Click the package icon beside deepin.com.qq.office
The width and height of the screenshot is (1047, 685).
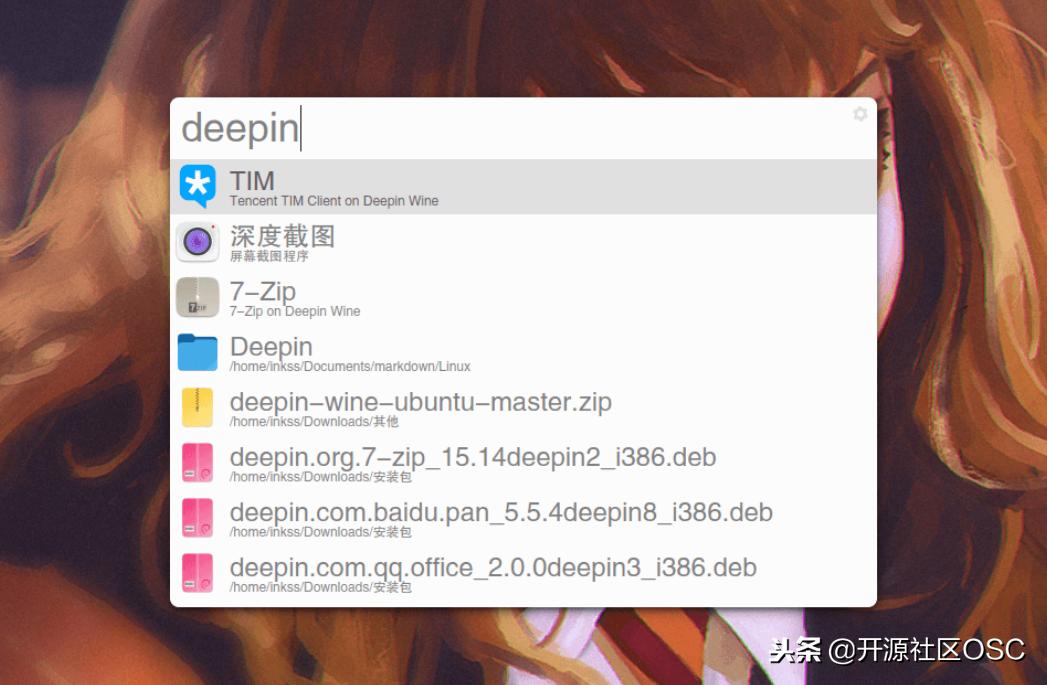[x=197, y=572]
